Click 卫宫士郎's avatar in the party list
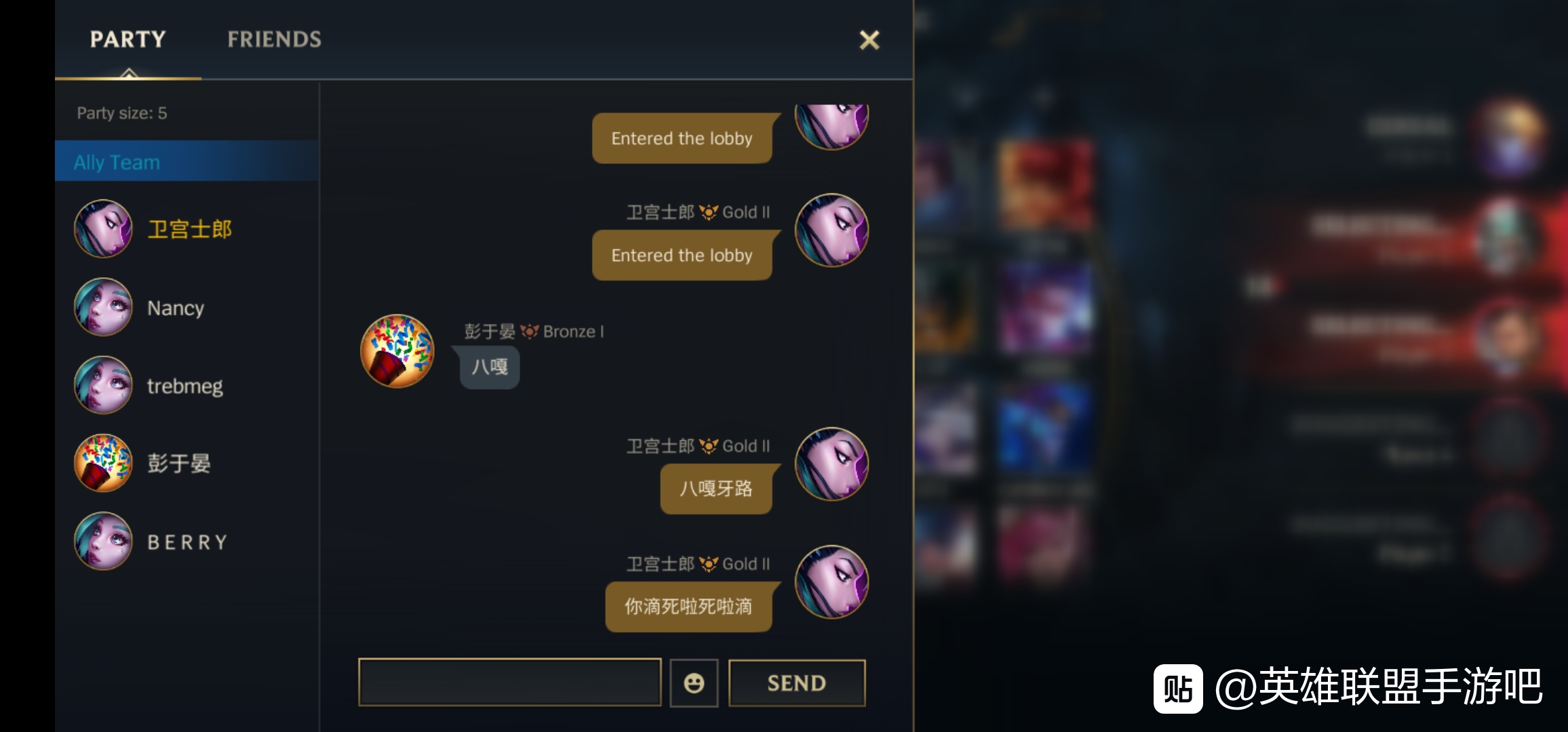This screenshot has height=732, width=1568. pos(103,228)
